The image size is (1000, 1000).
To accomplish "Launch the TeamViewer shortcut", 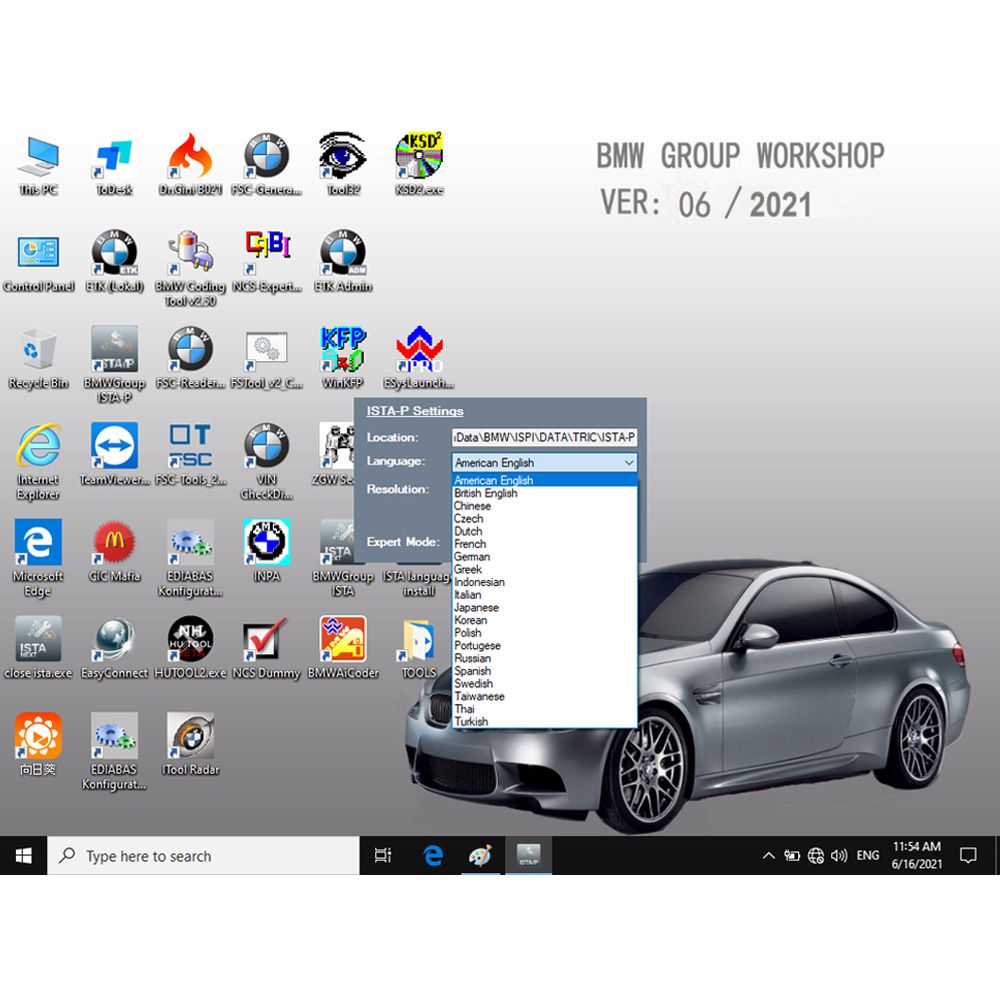I will pyautogui.click(x=114, y=454).
